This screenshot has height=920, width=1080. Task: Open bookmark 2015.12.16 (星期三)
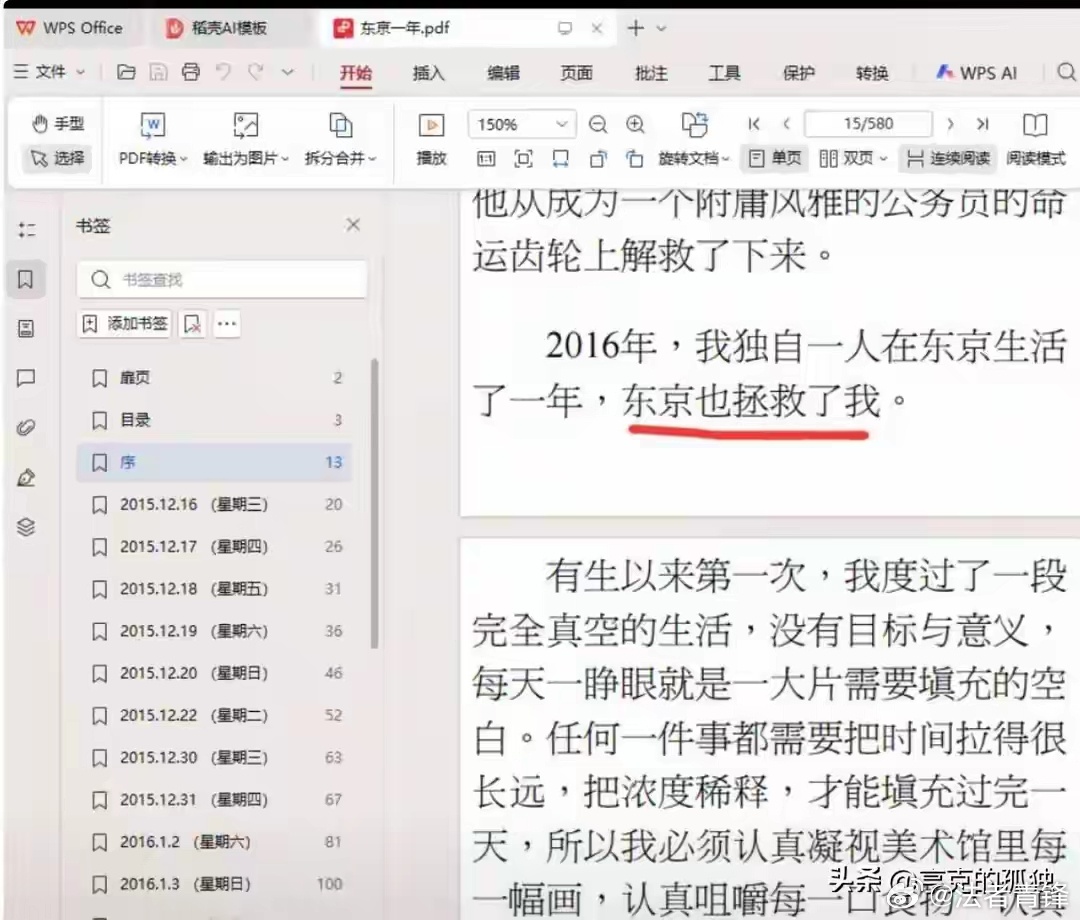click(215, 504)
